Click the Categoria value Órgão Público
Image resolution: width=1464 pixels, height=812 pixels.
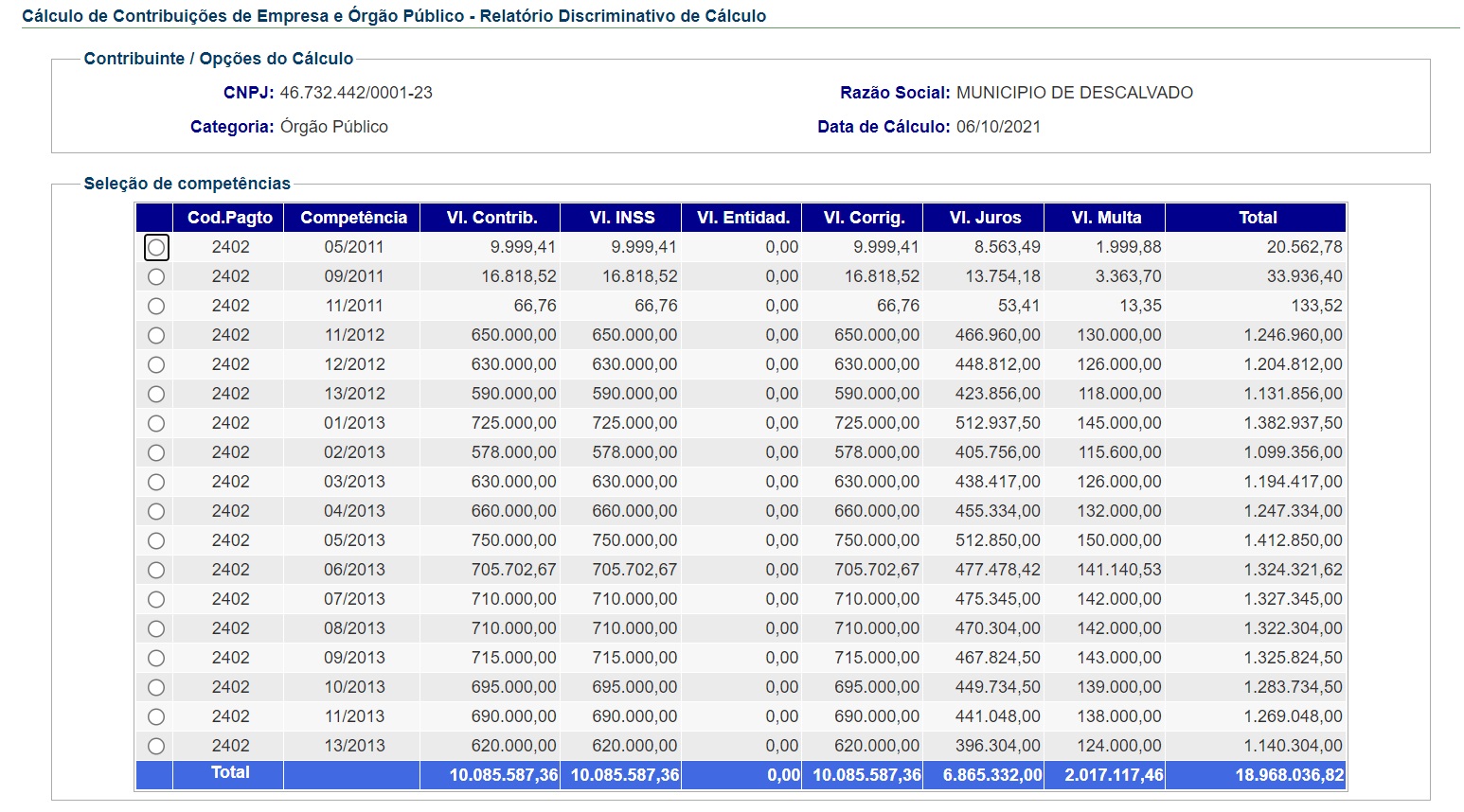tap(334, 127)
